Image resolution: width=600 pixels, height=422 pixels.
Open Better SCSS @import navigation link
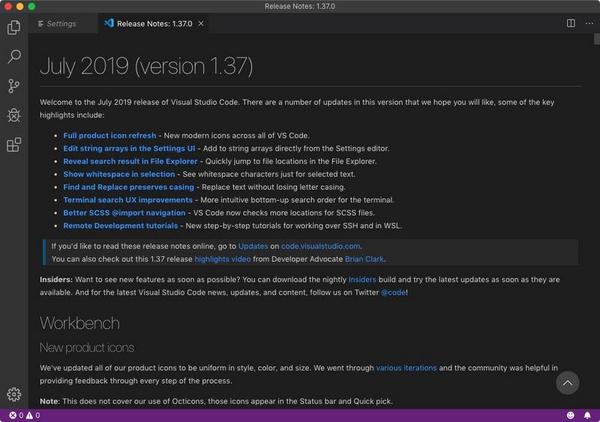124,213
